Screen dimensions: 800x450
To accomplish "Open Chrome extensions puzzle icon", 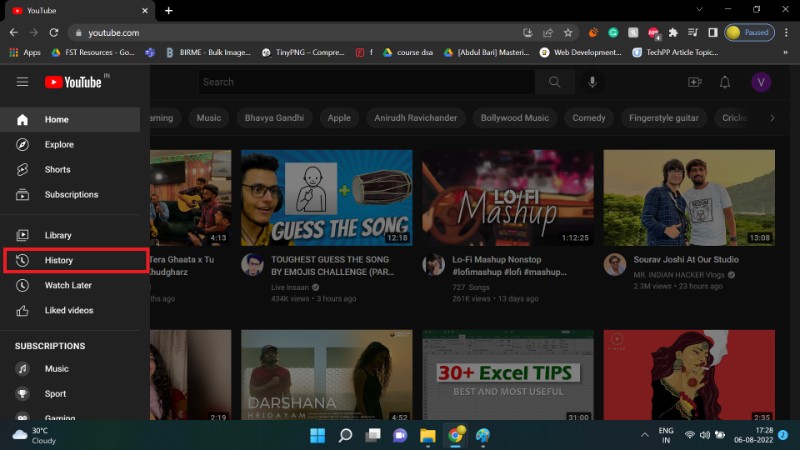I will (x=673, y=32).
